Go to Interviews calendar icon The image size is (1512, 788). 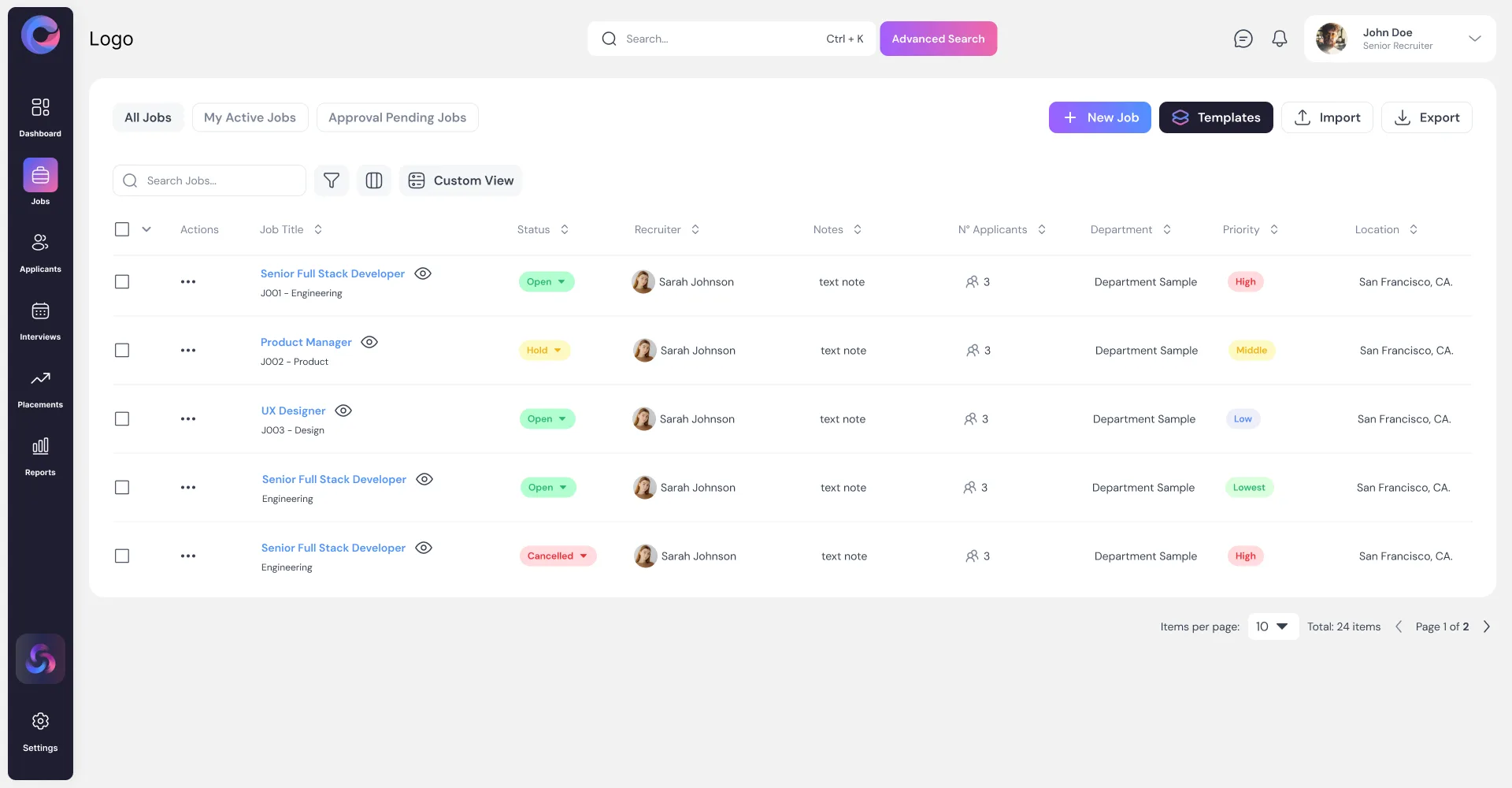(40, 310)
